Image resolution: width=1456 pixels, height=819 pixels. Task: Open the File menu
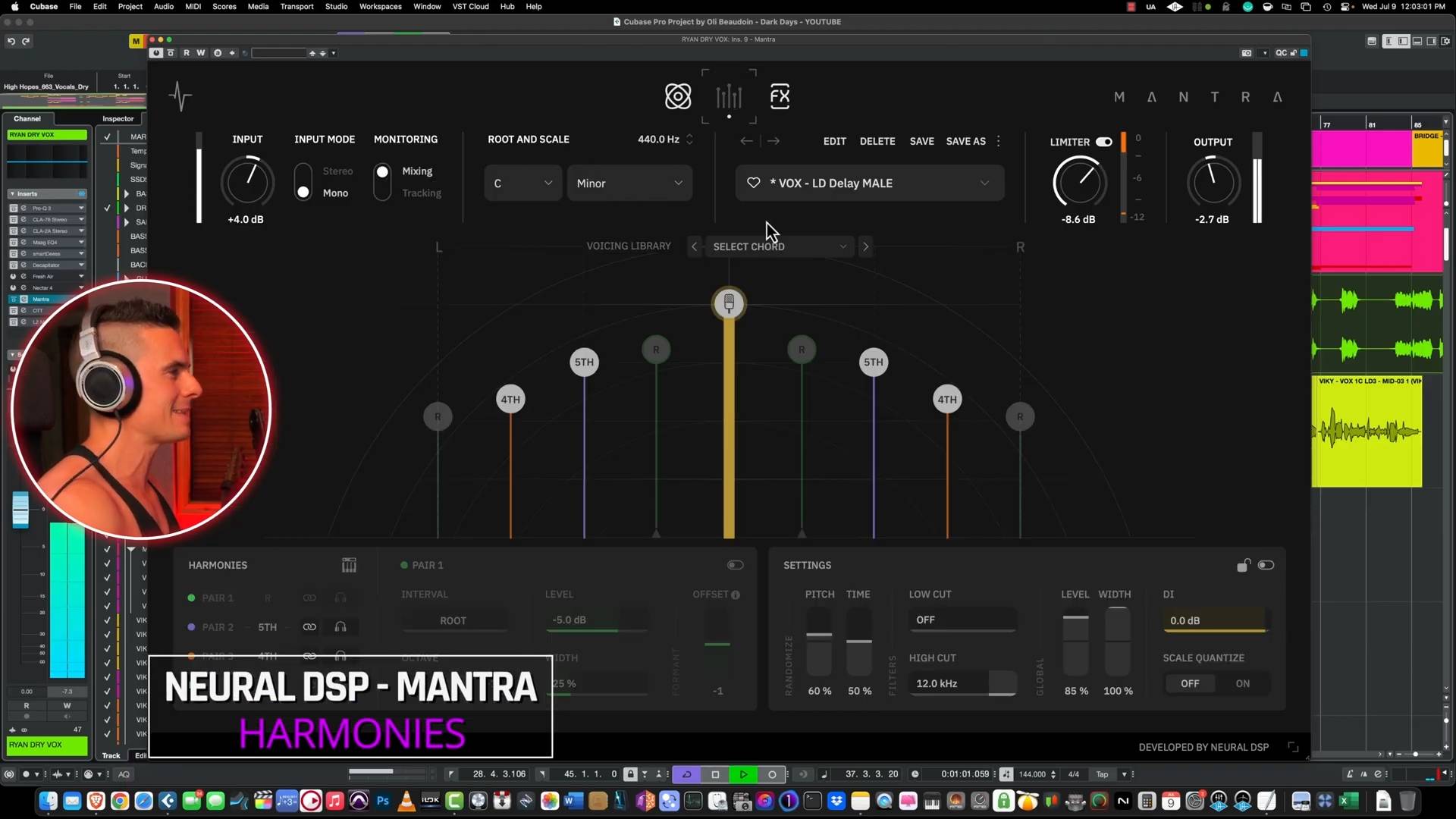(x=75, y=6)
